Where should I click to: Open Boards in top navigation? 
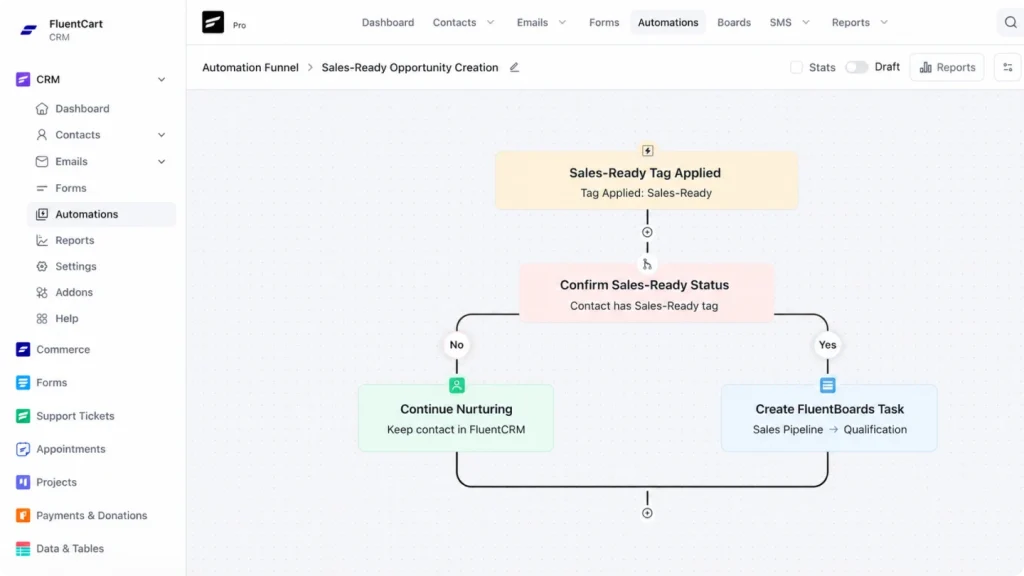click(734, 22)
